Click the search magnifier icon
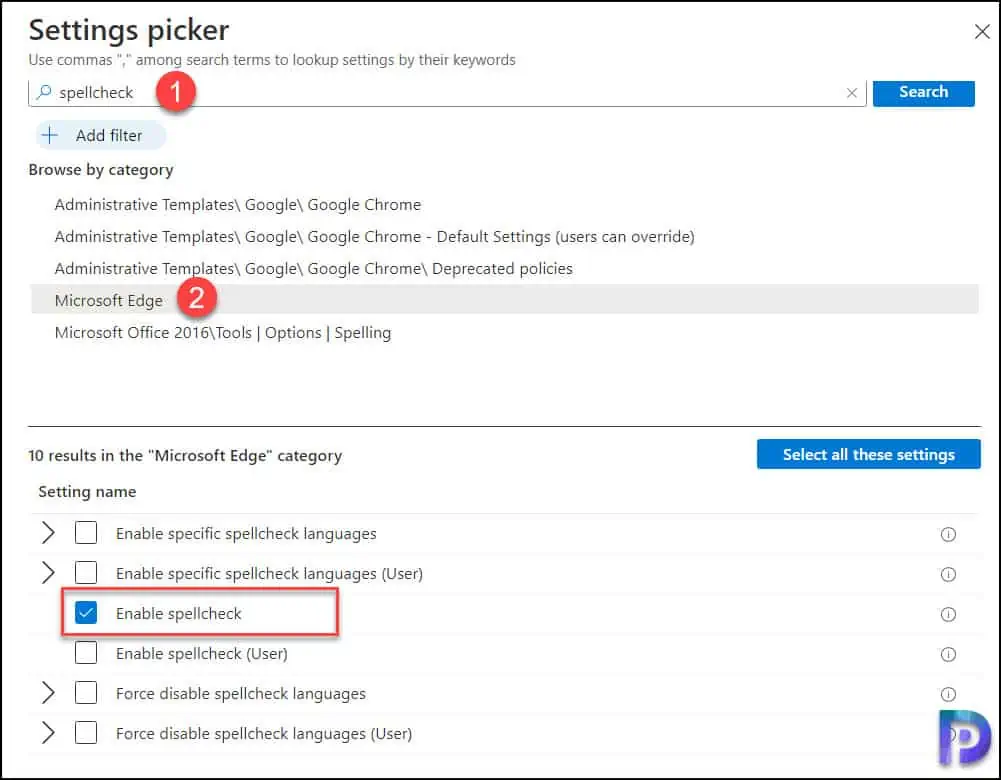Screen dimensions: 1001x780 [43, 92]
